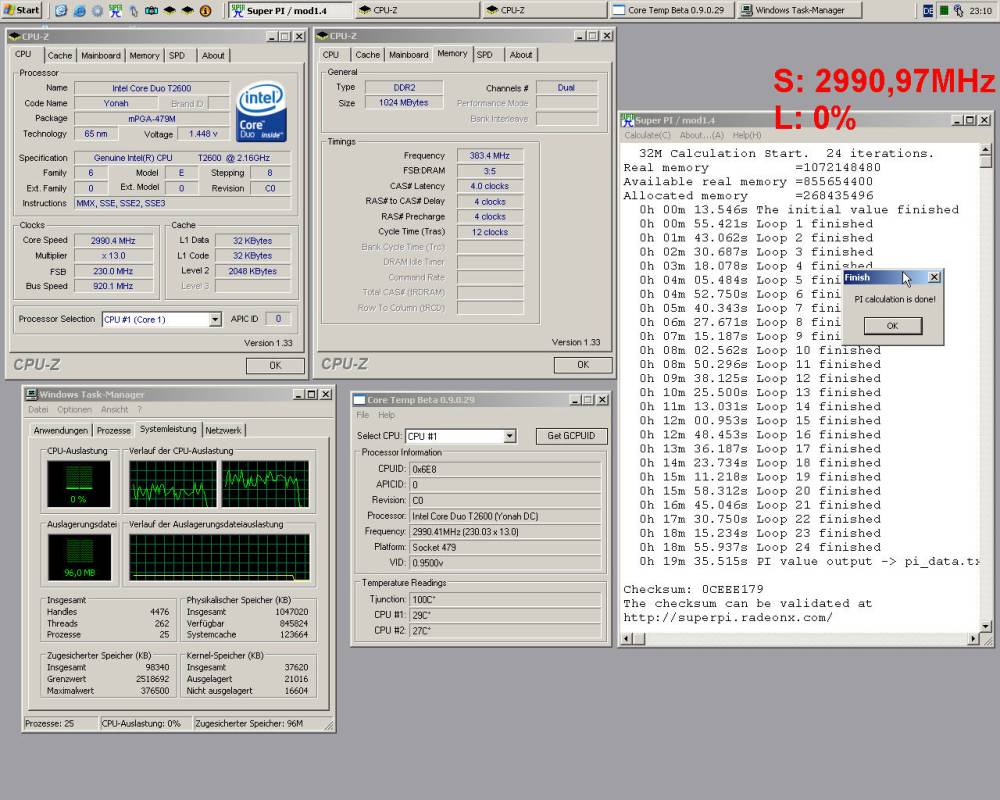Open the Mainboard tab in left CPU-Z
Image resolution: width=1000 pixels, height=800 pixels.
click(101, 56)
